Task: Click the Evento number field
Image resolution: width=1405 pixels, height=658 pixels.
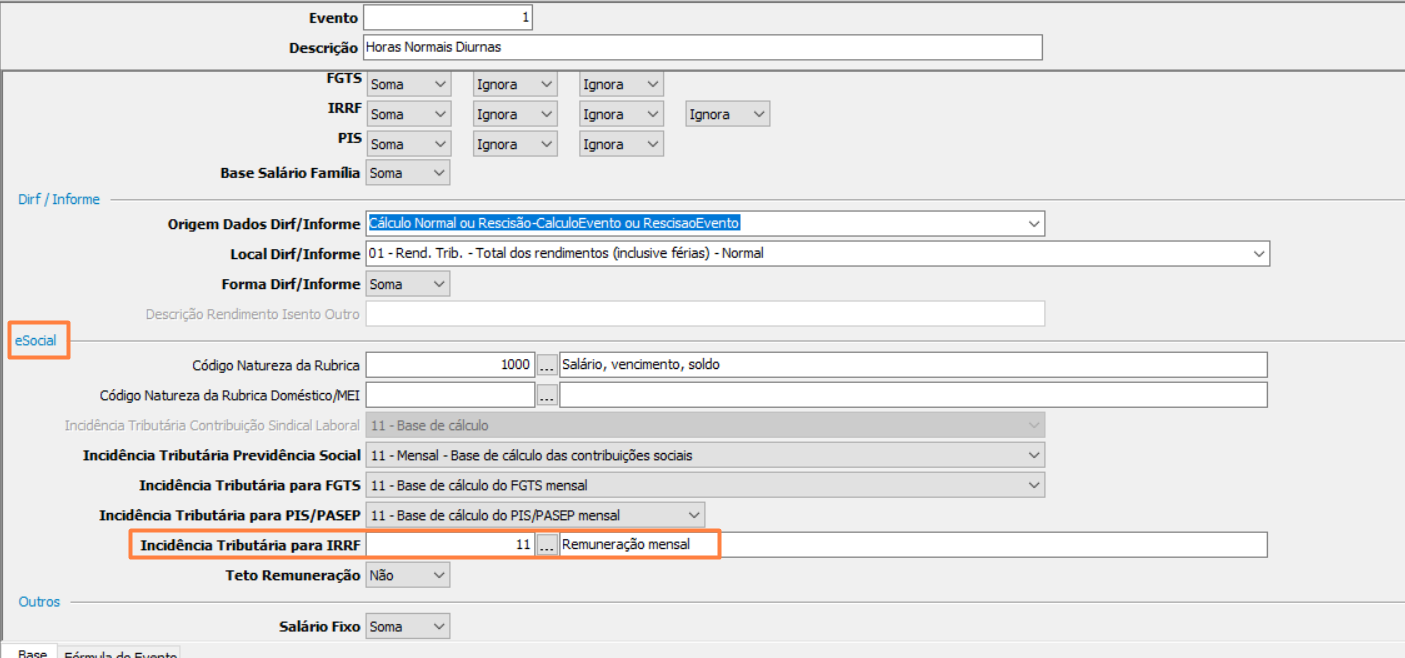Action: [x=448, y=17]
